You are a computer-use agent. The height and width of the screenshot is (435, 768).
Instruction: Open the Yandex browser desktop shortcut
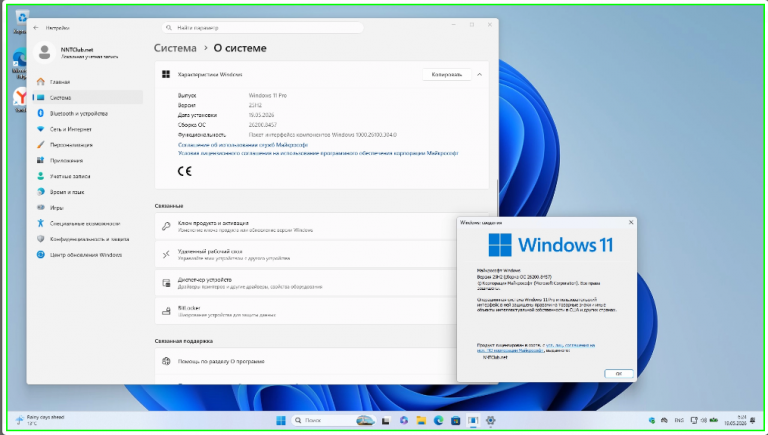click(x=21, y=100)
